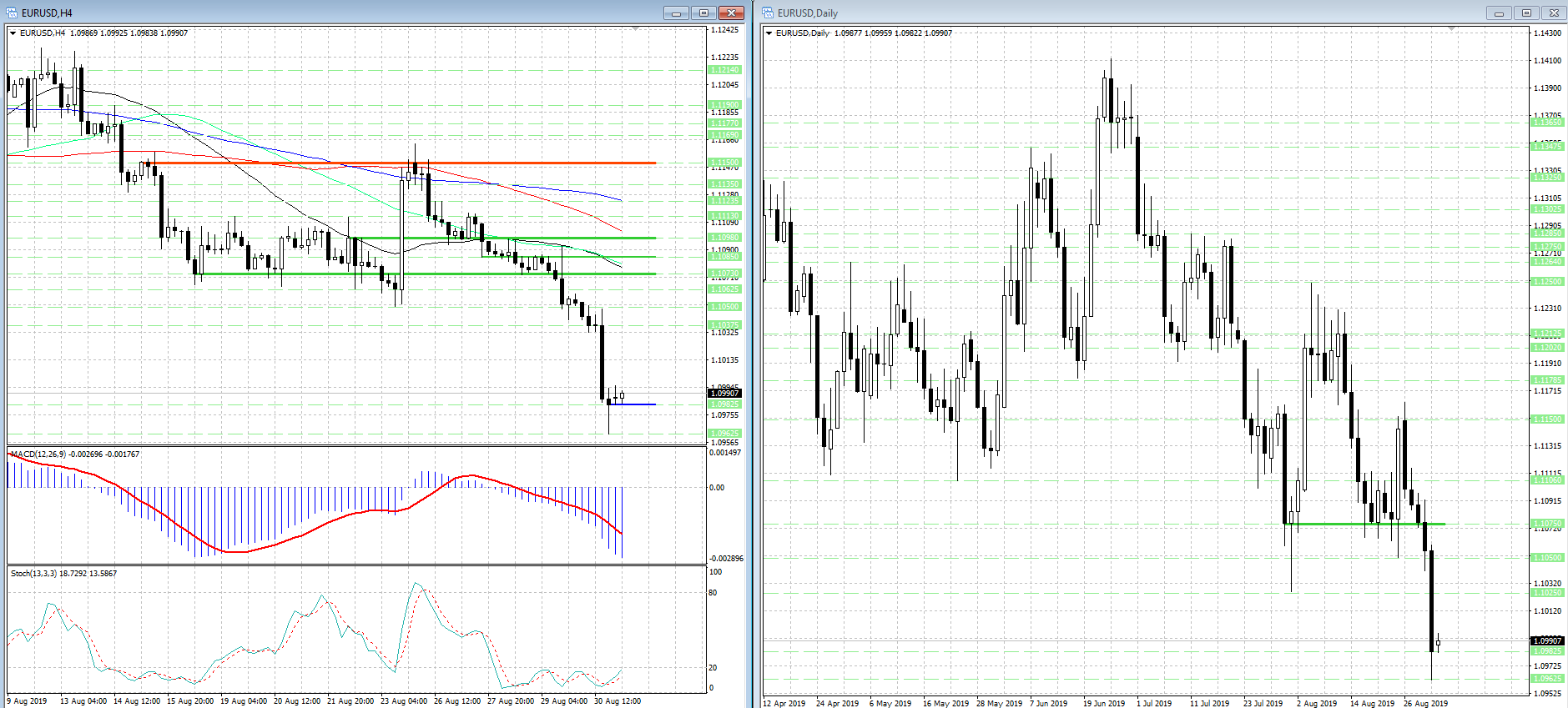Viewport: 1568px width, 708px height.
Task: Expand the triangle beside the EURUSD,H4 chart label
Action: (13, 33)
